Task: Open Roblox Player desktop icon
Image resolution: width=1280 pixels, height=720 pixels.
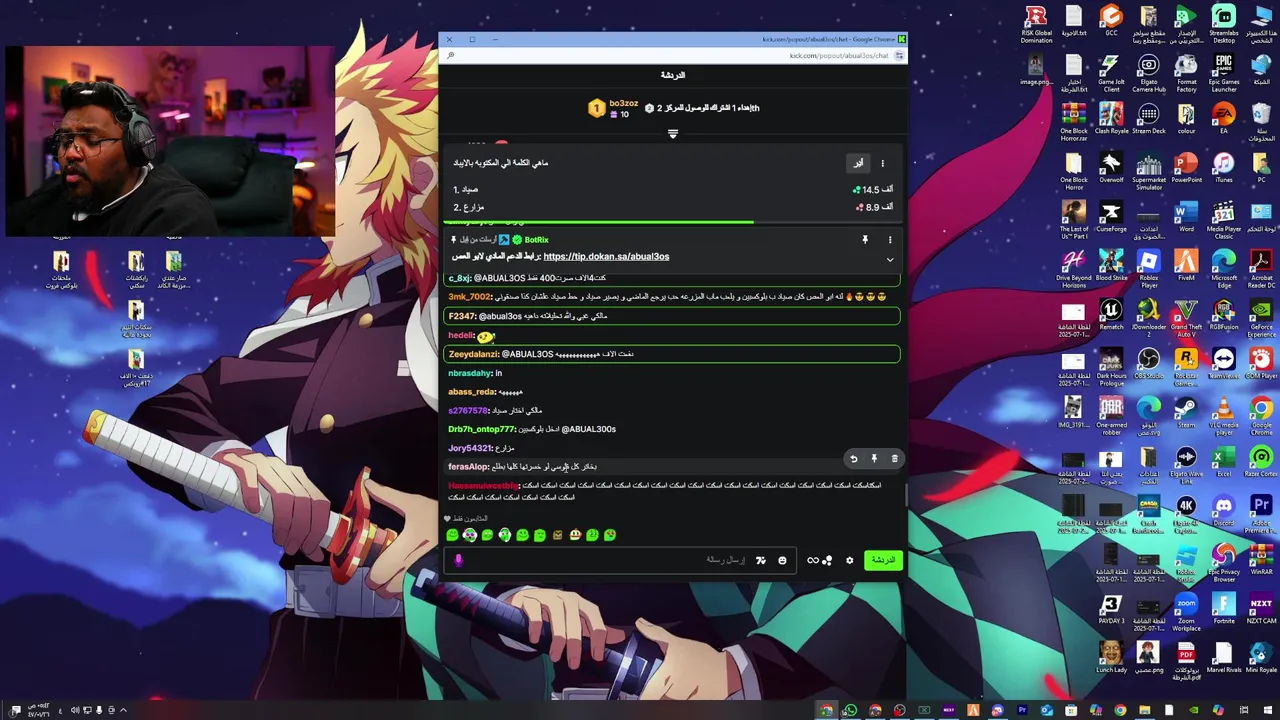Action: point(1148,268)
